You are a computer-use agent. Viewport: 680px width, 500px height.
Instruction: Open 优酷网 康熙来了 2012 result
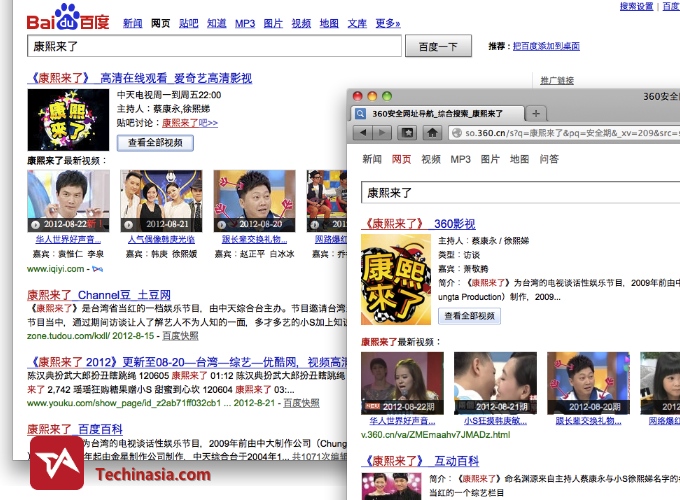pos(188,362)
